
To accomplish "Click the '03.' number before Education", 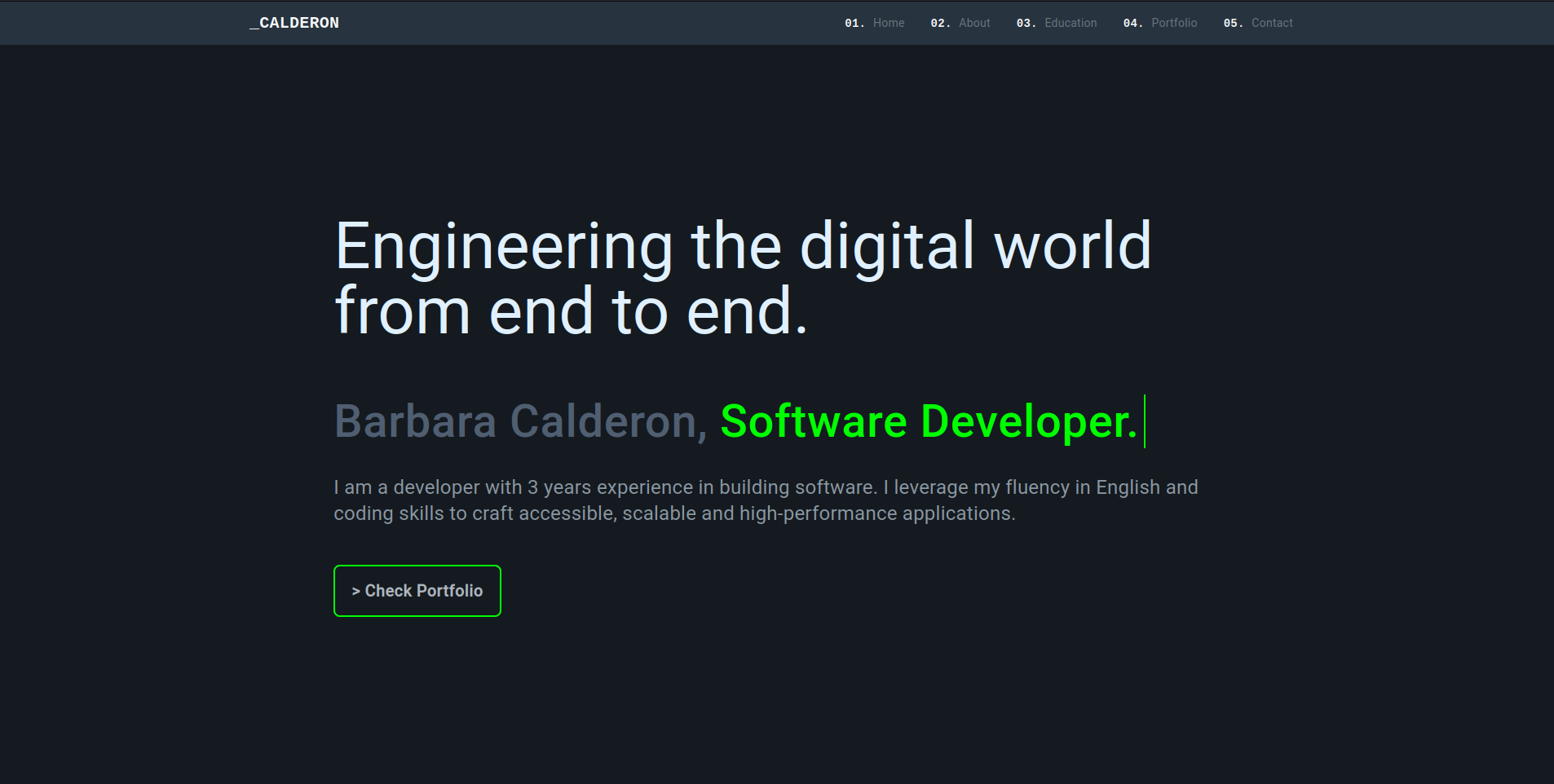I will pos(1025,23).
